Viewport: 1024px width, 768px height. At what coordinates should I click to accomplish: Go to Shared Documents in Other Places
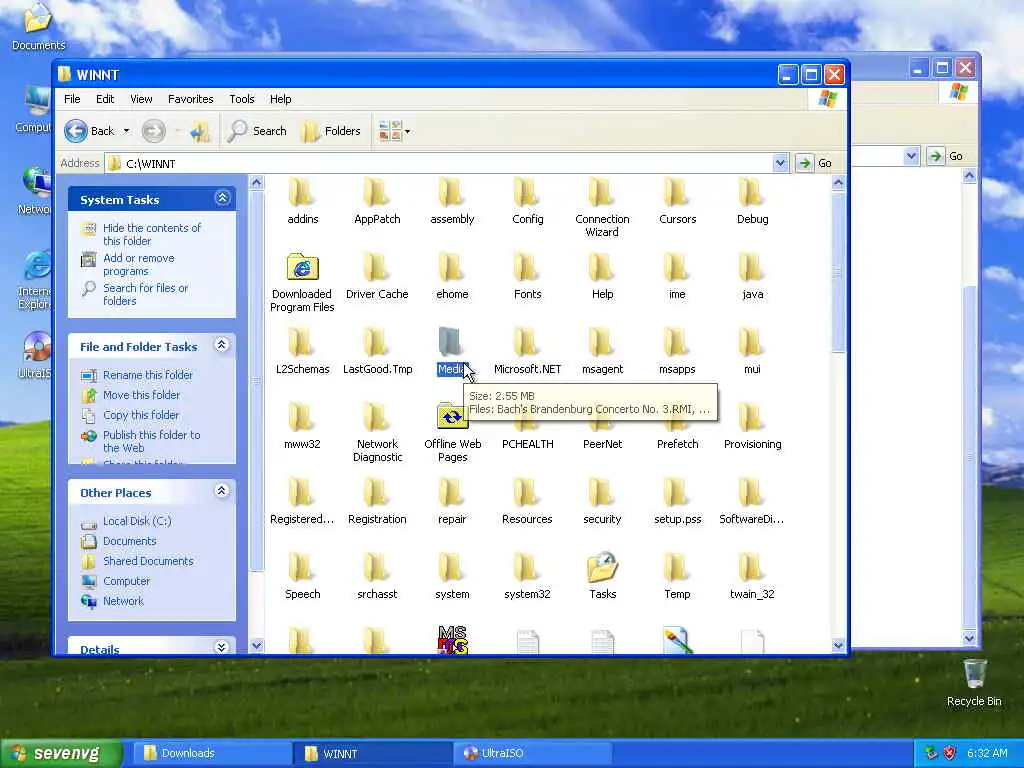[x=148, y=561]
